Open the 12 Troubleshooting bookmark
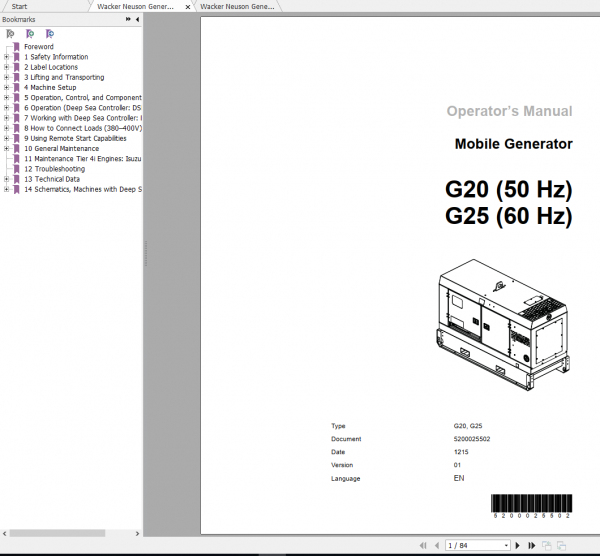600x556 pixels. click(x=55, y=169)
